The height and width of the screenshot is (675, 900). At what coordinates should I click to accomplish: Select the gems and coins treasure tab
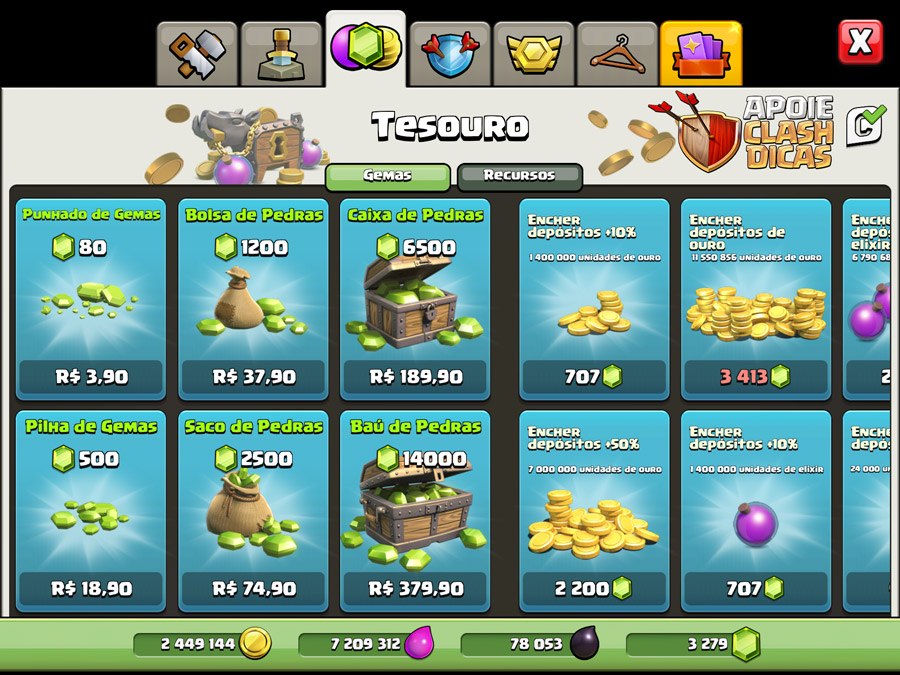[x=366, y=49]
